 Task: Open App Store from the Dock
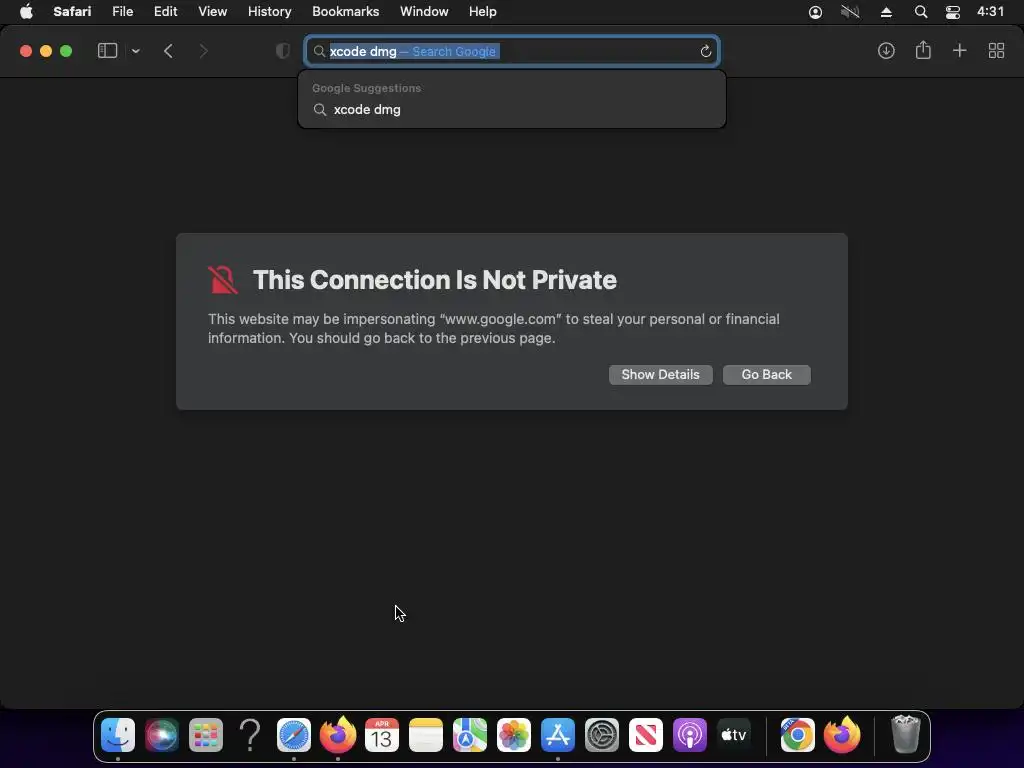coord(558,735)
